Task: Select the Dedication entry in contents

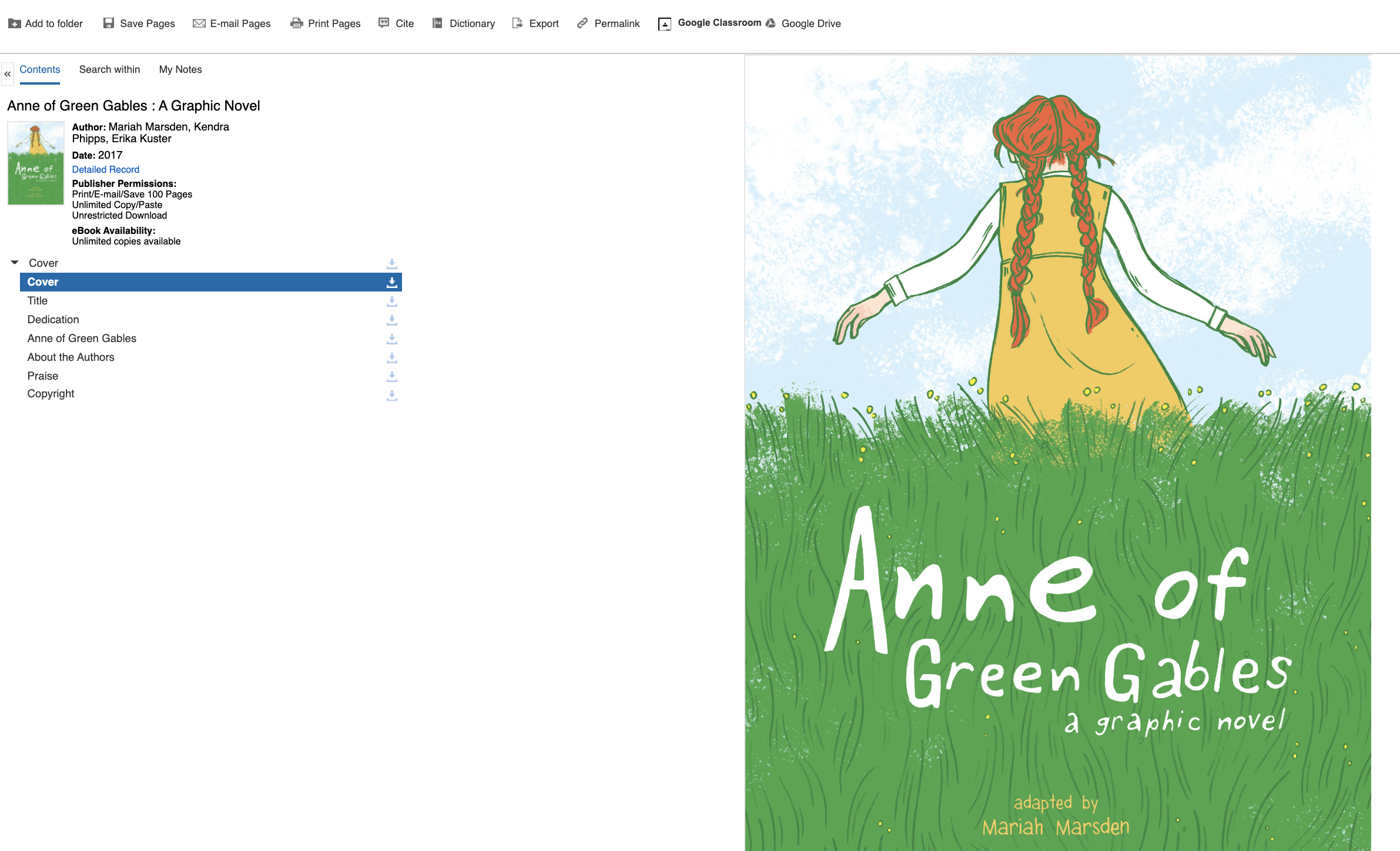Action: (53, 320)
